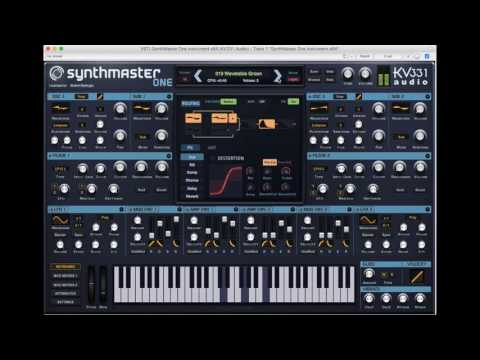480x360 pixels.
Task: Choose the LFO 2 sine waveform icon
Action: (368, 220)
